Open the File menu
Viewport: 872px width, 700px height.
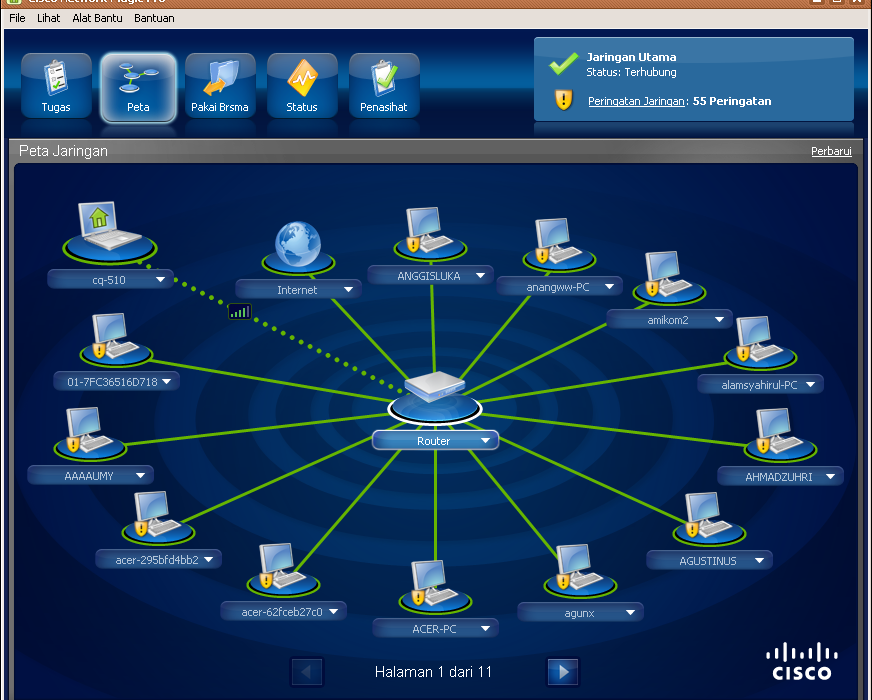point(17,18)
